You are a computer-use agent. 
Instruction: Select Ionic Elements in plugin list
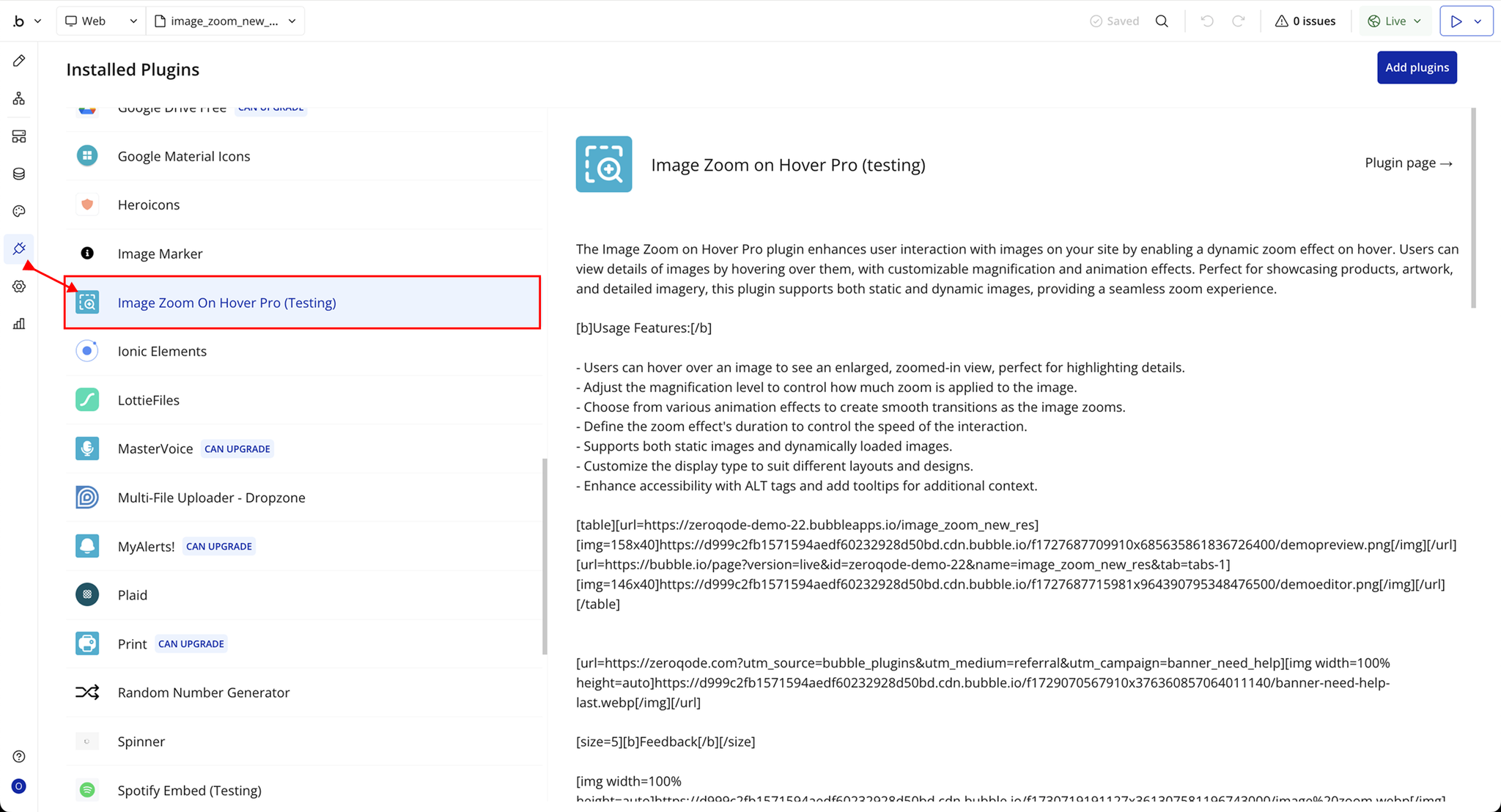162,351
